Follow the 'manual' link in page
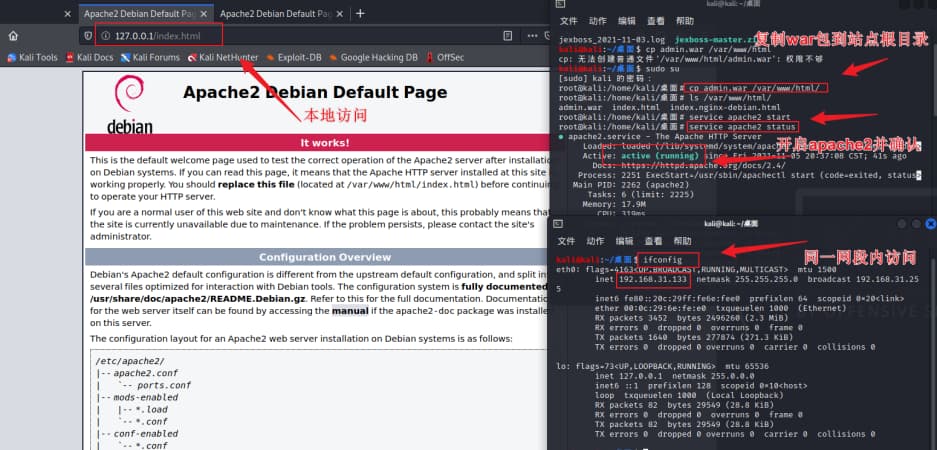The width and height of the screenshot is (937, 450). [x=350, y=311]
